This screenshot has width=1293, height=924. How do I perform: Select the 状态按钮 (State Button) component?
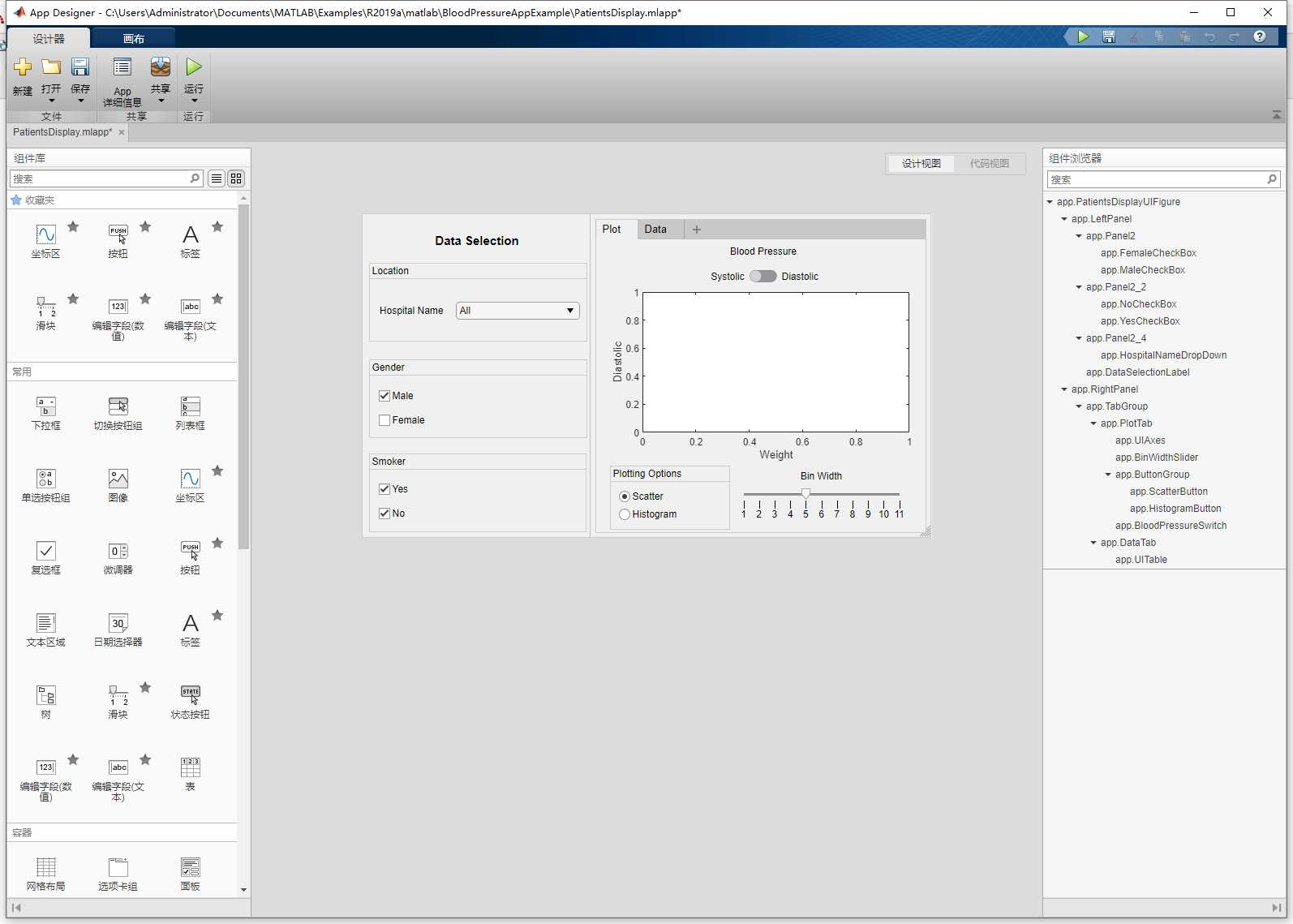(191, 702)
